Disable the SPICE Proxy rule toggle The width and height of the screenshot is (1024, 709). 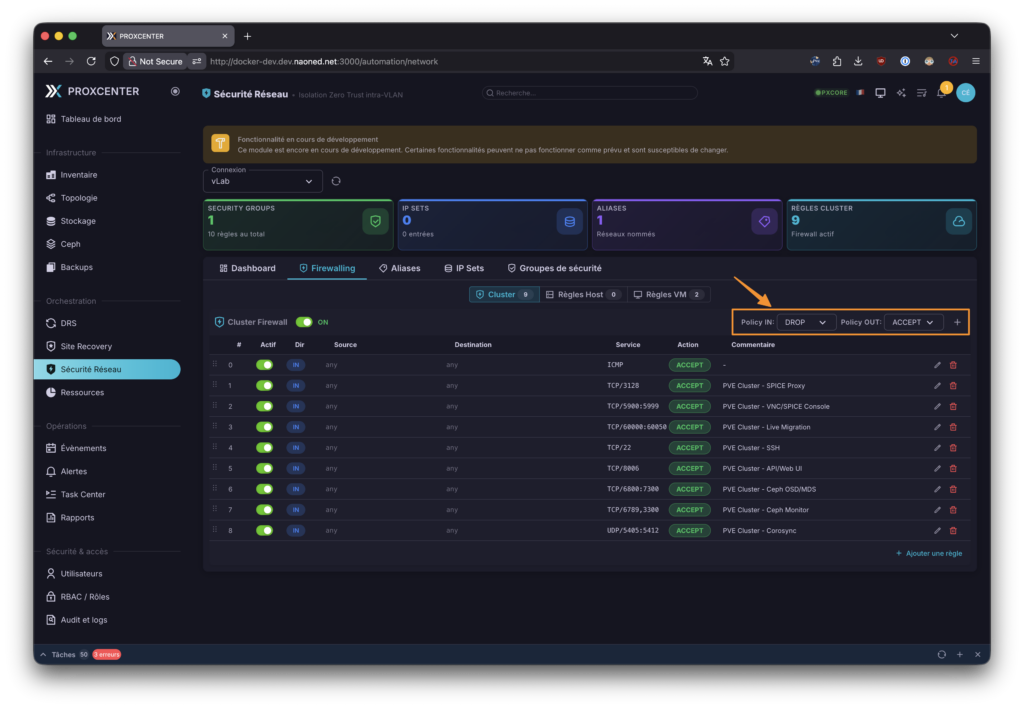pyautogui.click(x=265, y=386)
